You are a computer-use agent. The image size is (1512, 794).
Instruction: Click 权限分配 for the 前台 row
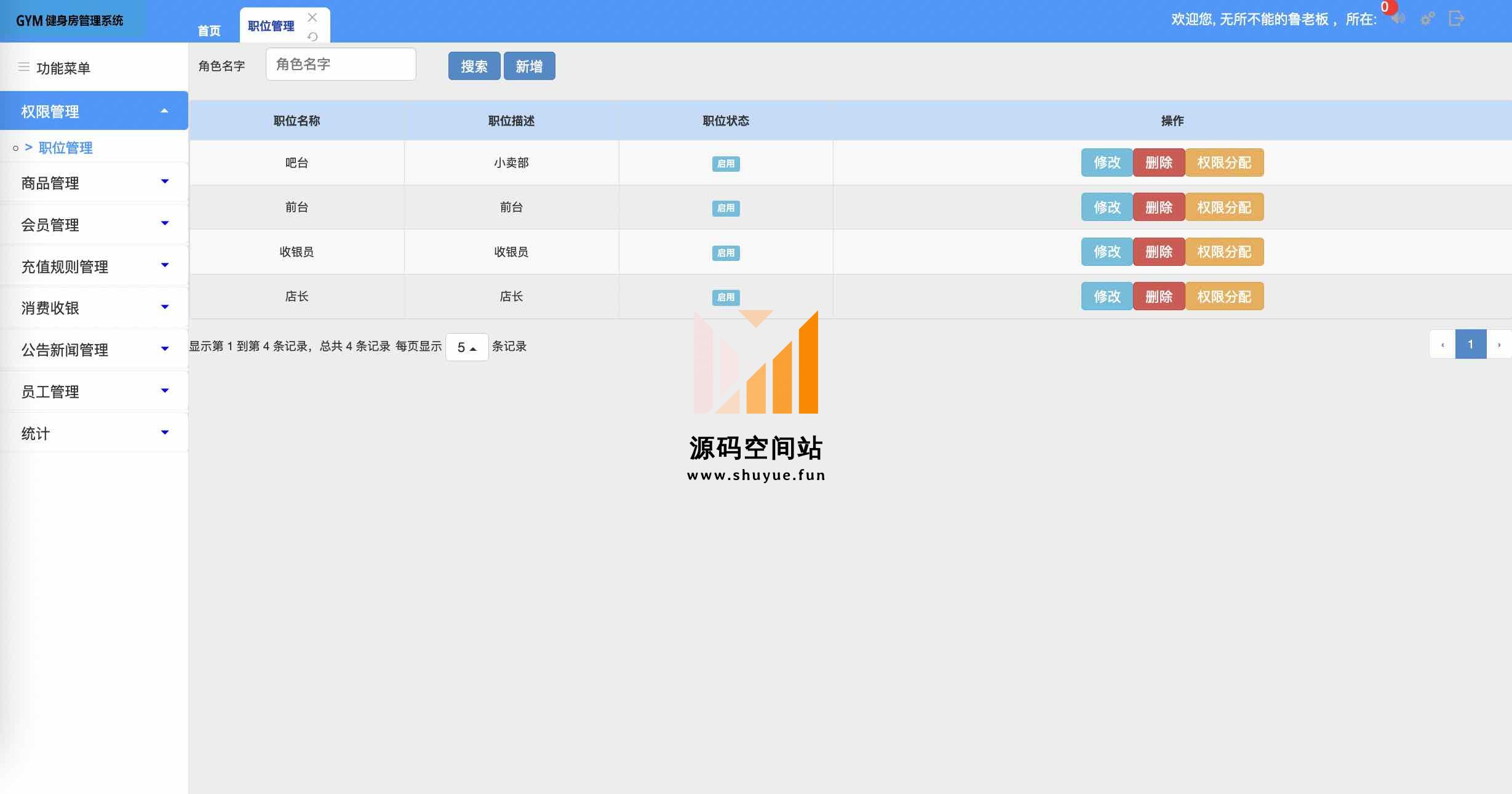point(1224,207)
